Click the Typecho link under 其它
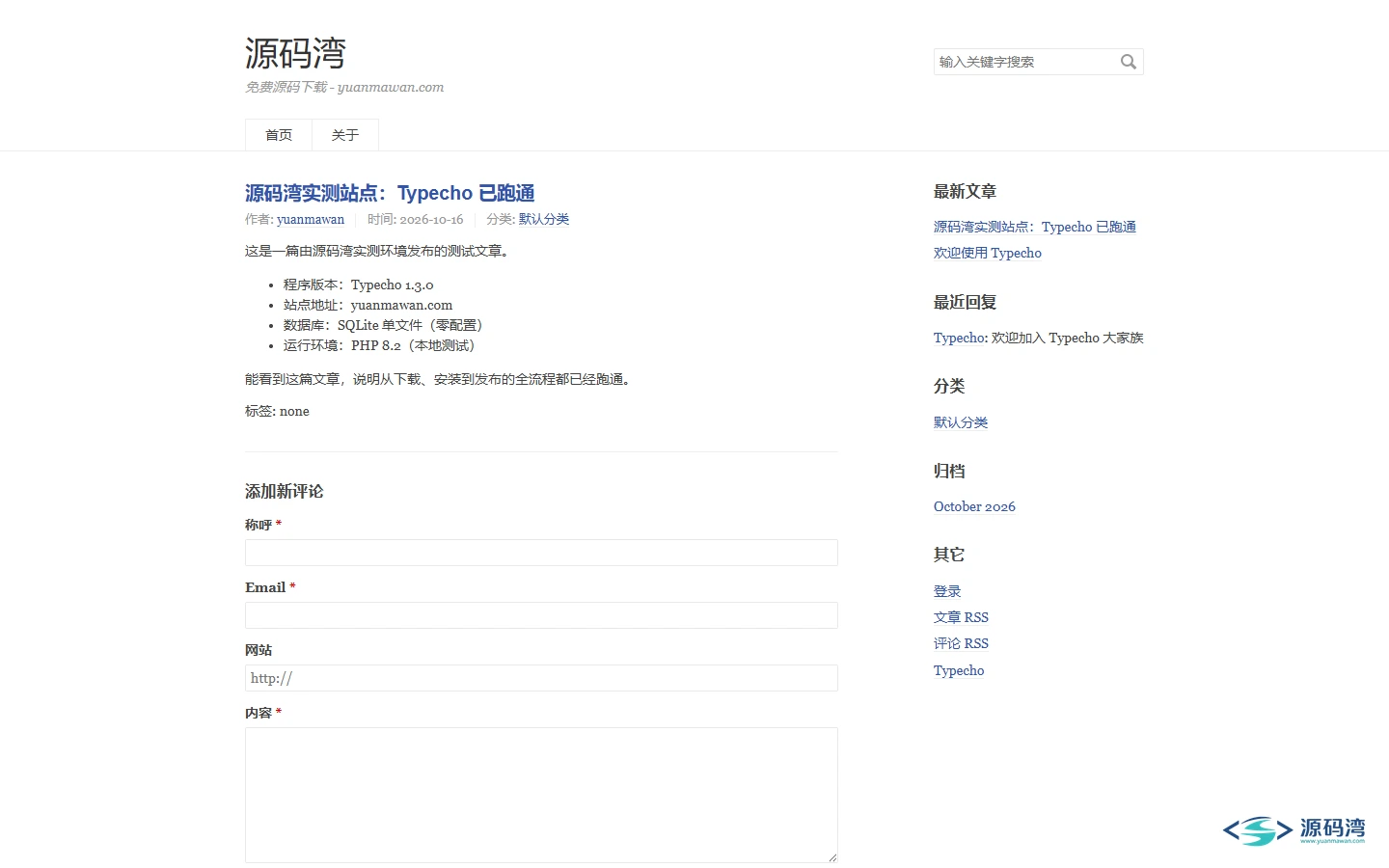1389x868 pixels. coord(959,670)
